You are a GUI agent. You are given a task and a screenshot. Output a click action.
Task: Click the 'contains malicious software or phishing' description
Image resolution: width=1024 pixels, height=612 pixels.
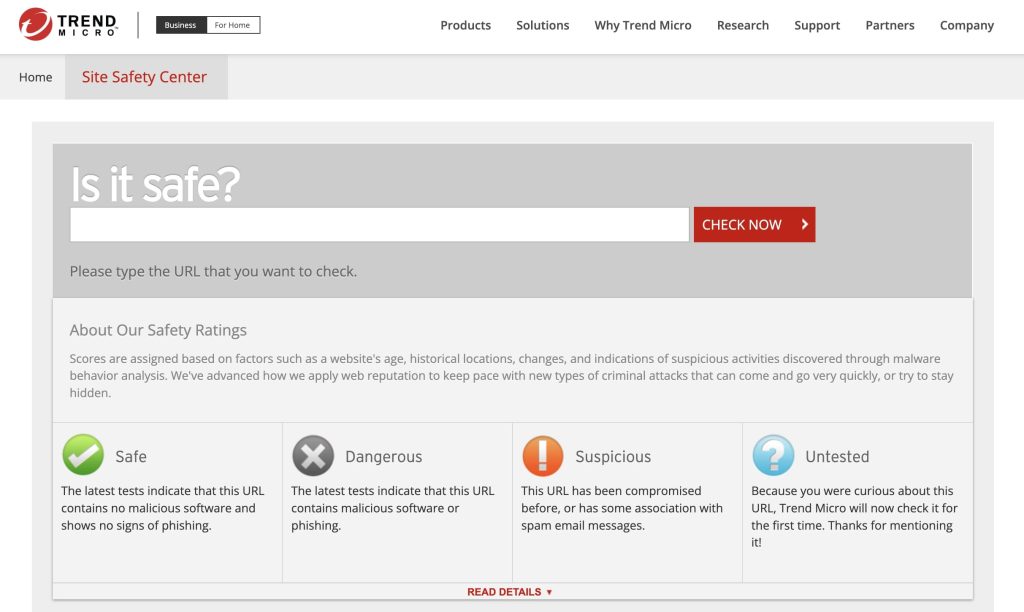392,508
